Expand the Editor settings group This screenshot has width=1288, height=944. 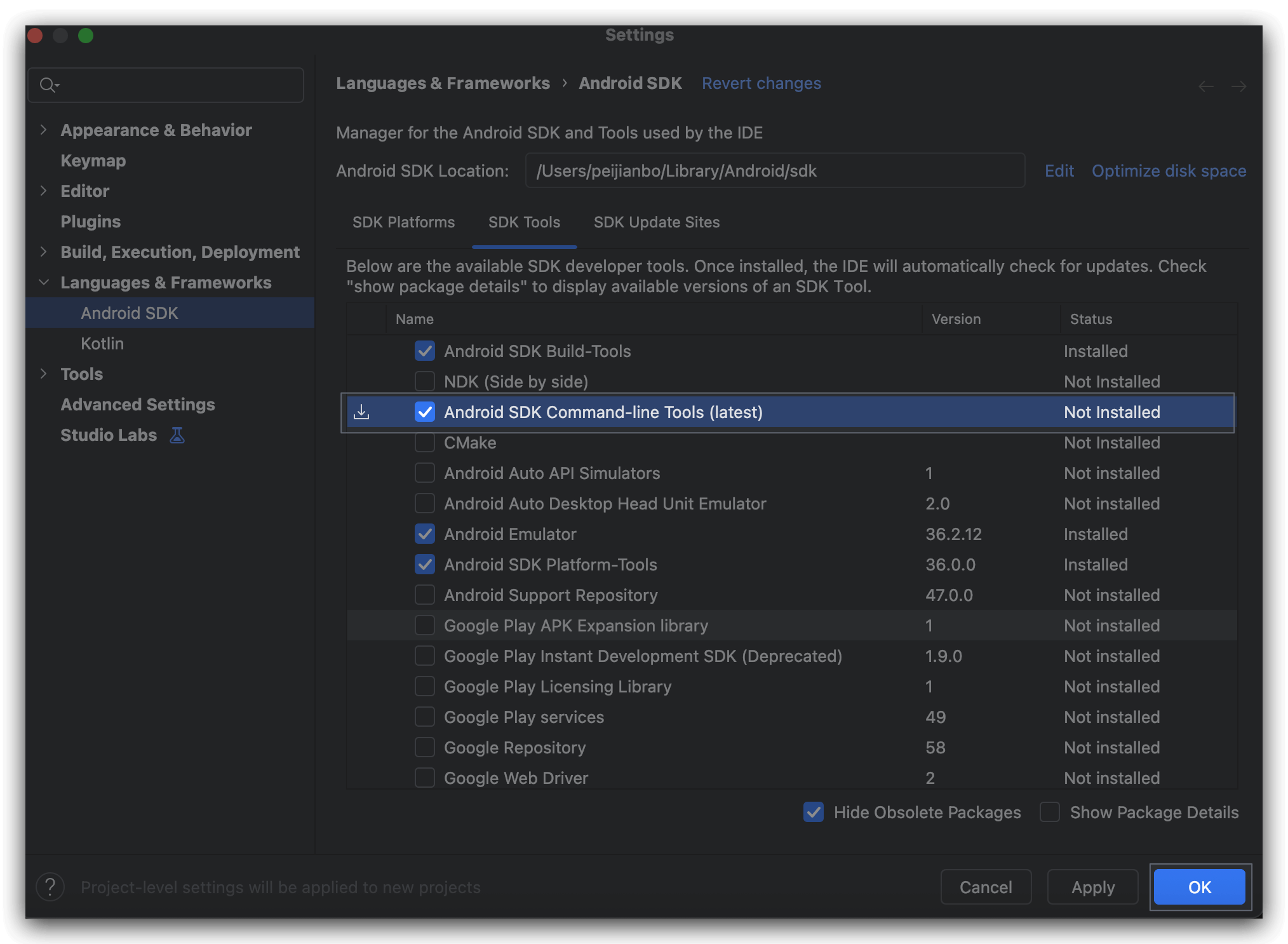click(43, 191)
